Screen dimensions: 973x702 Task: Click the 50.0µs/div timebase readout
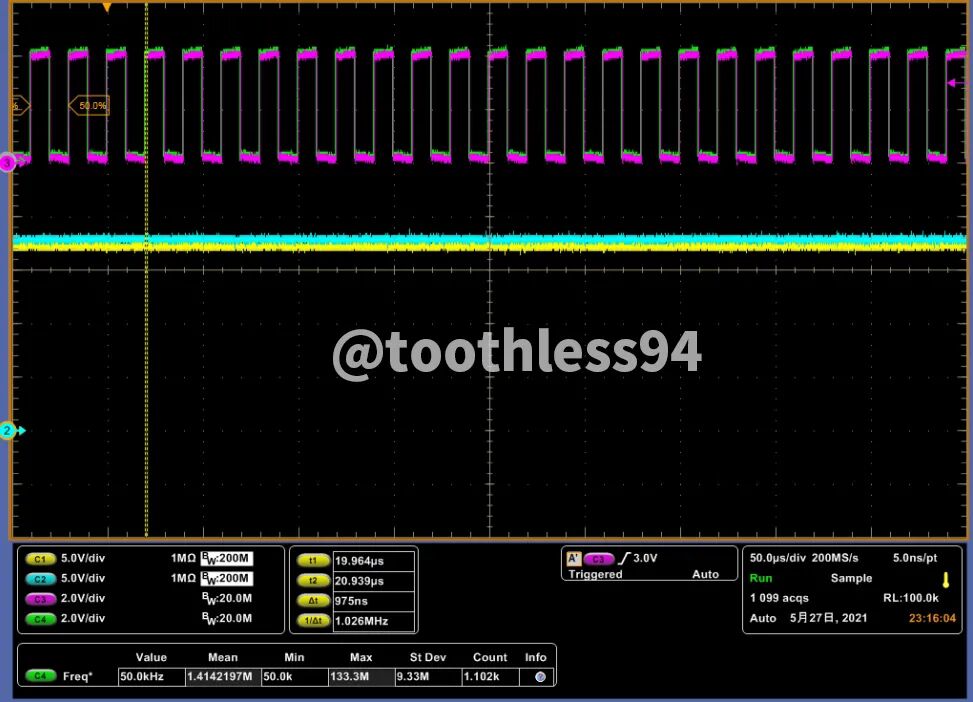776,557
